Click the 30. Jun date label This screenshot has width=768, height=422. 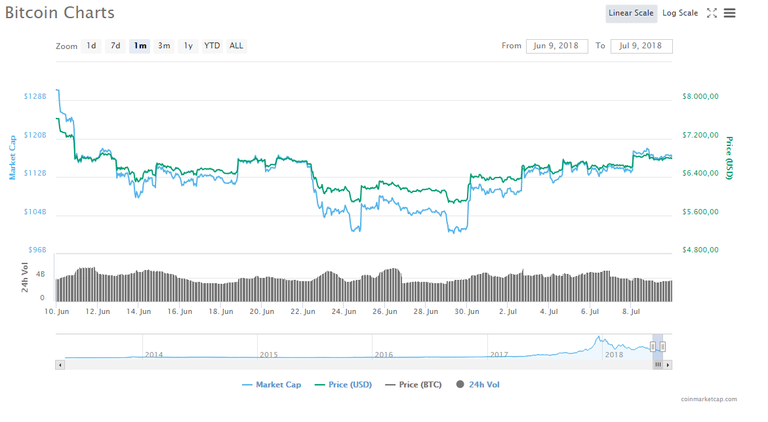click(x=467, y=311)
